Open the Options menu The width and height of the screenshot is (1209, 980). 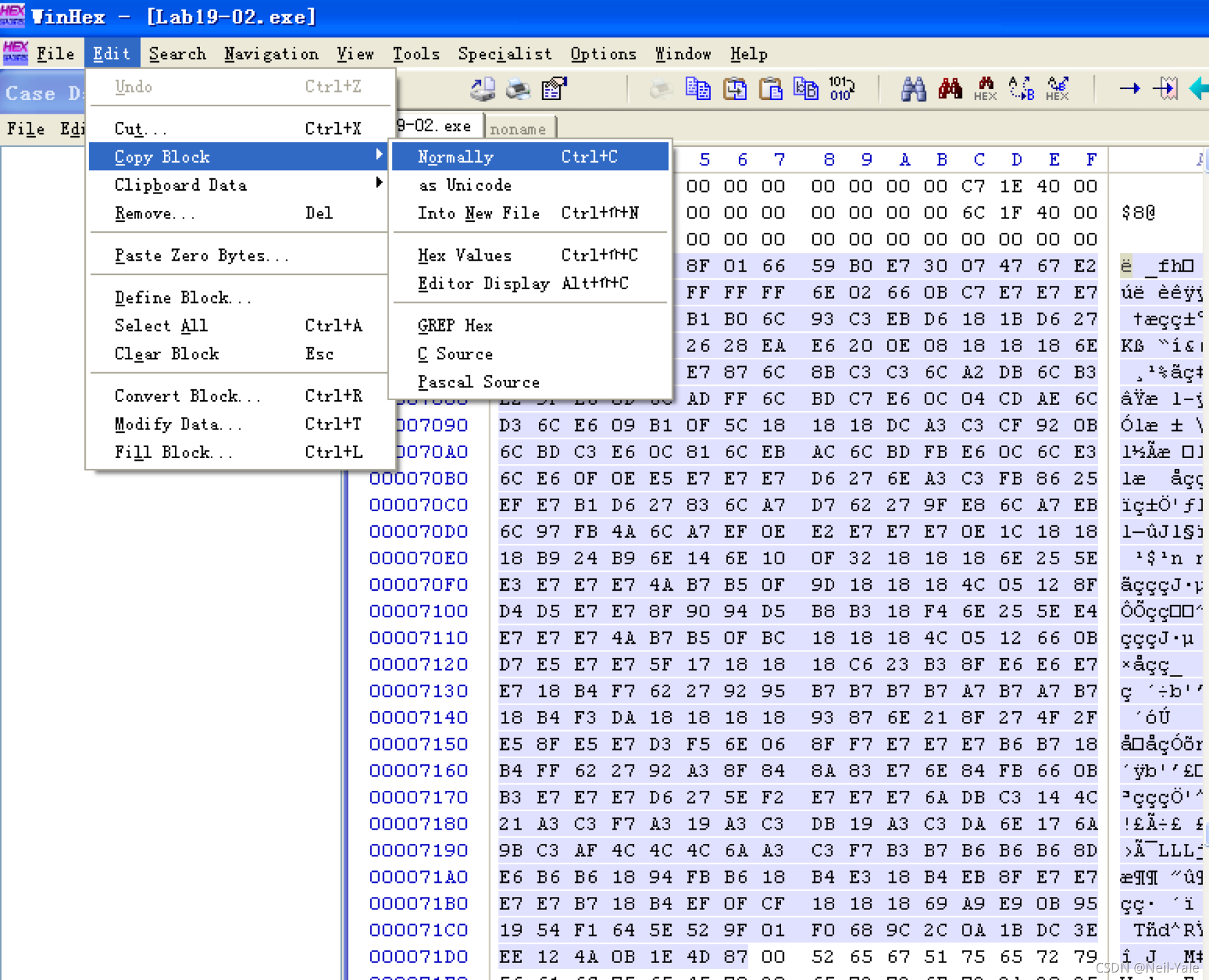coord(603,54)
